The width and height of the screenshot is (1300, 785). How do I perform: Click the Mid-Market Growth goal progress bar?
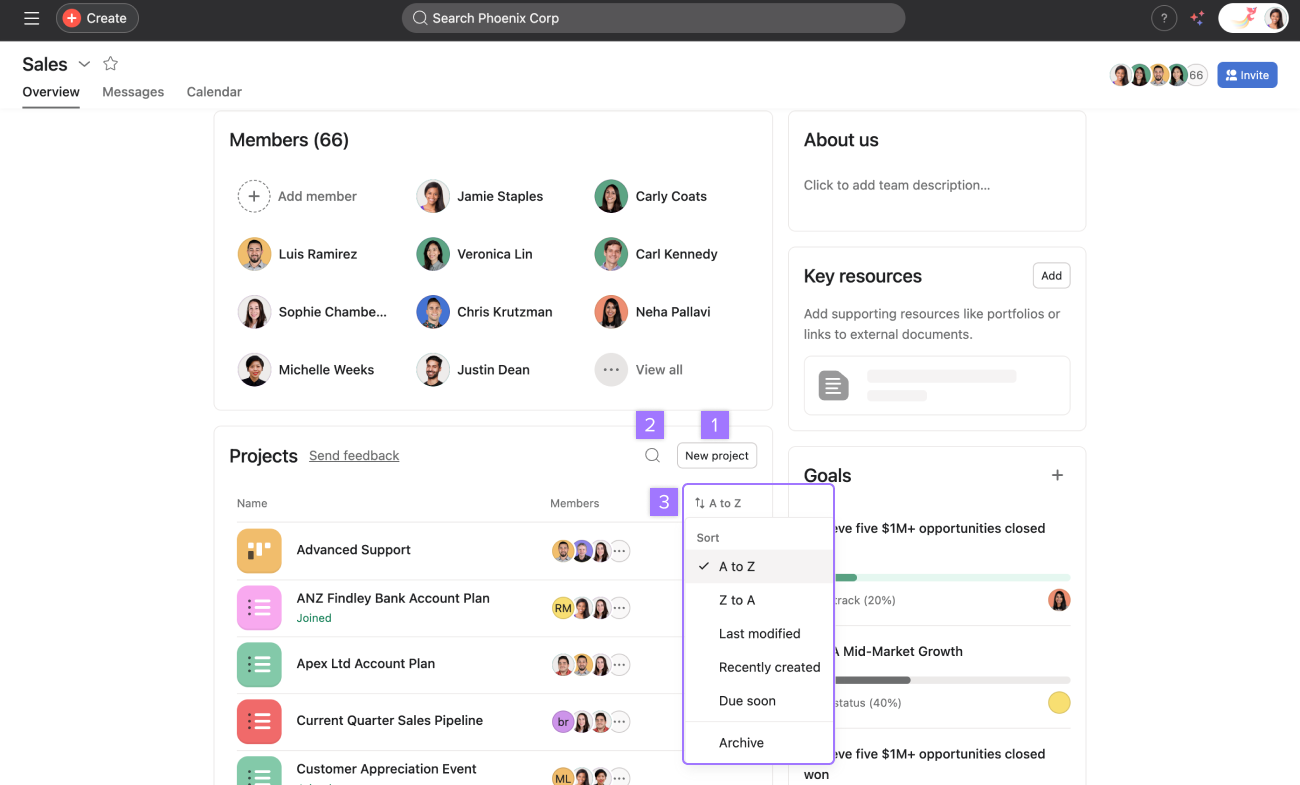[x=950, y=680]
